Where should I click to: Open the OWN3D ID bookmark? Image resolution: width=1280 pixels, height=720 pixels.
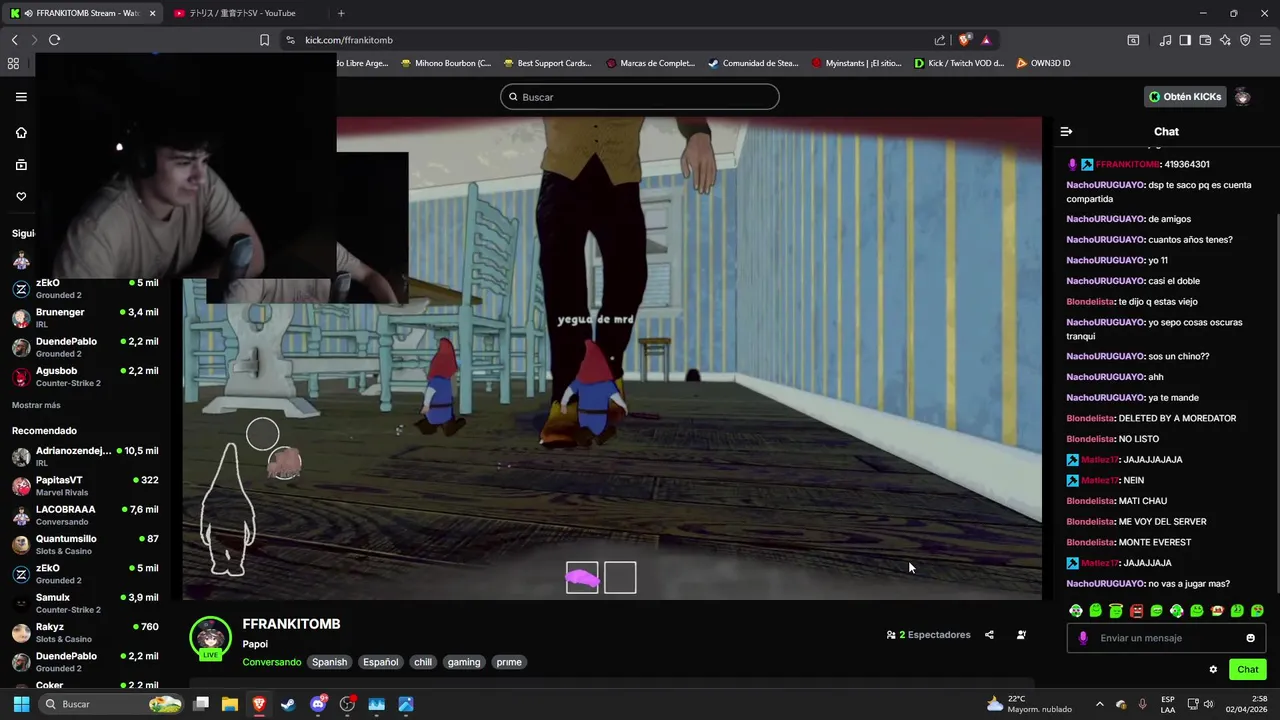tap(1043, 63)
